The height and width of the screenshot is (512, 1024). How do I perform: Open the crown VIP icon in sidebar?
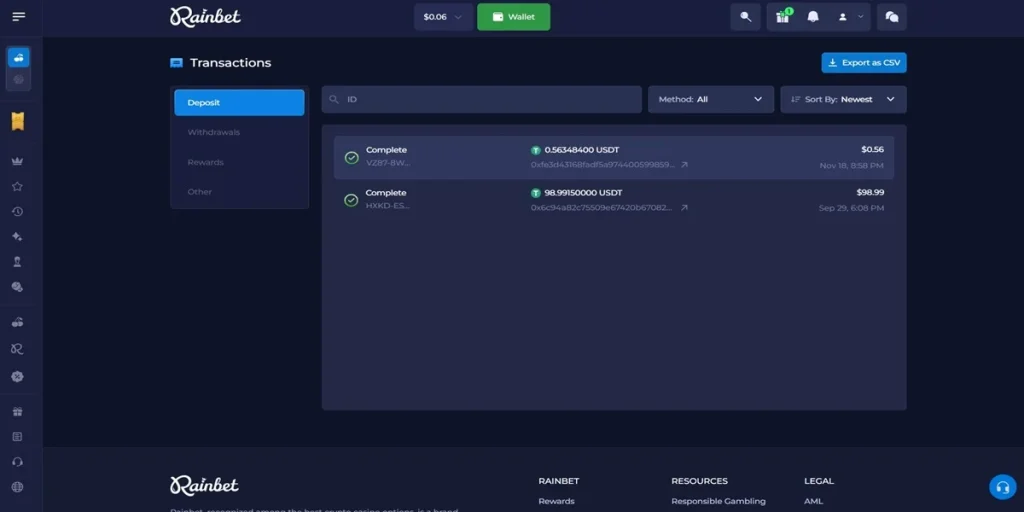[18, 161]
